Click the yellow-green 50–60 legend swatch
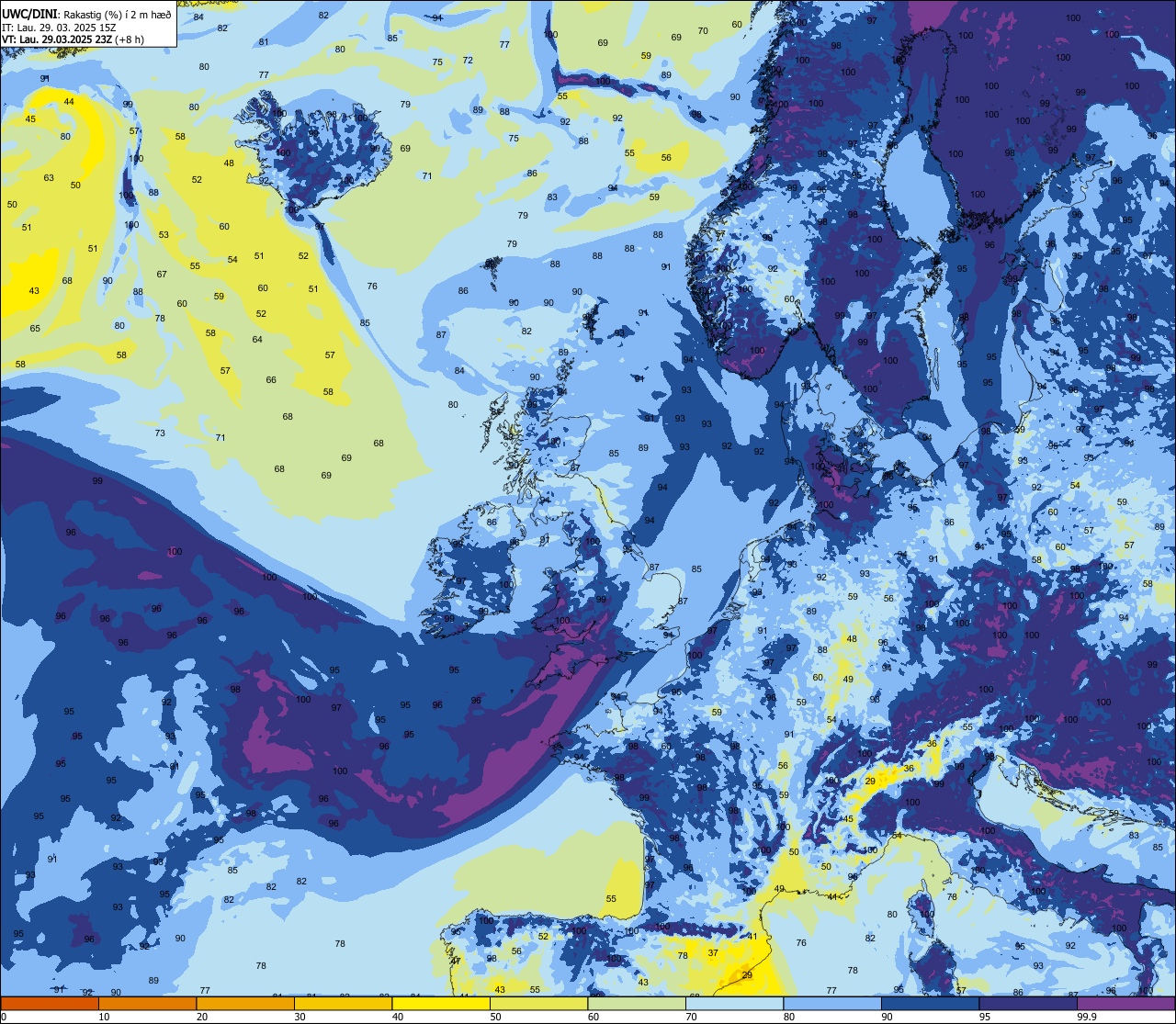The width and height of the screenshot is (1176, 1024). point(538,1004)
